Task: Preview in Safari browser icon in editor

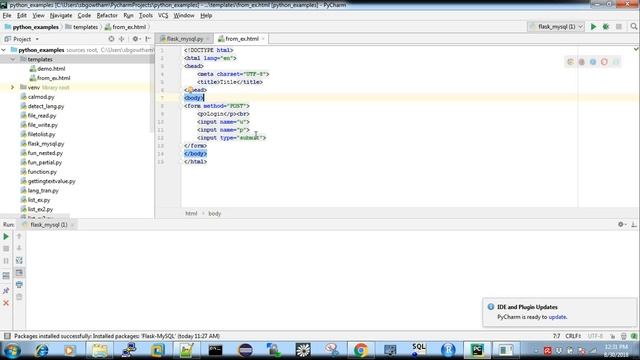Action: [593, 62]
